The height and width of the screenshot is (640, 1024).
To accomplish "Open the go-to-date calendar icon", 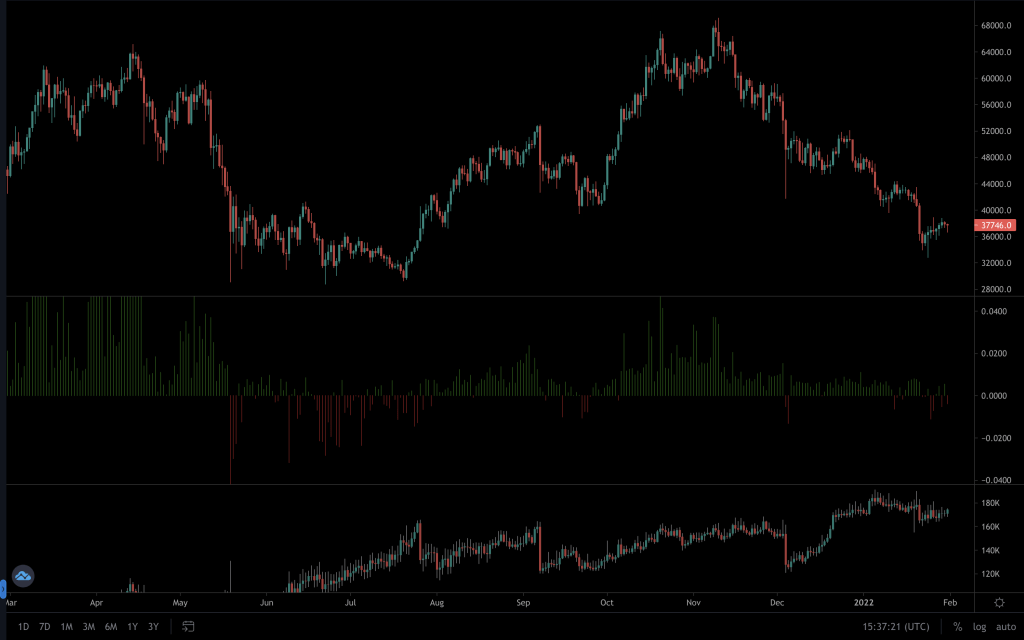I will [x=188, y=626].
